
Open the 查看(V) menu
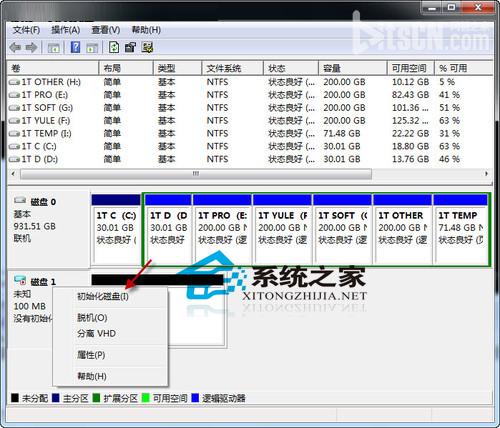coord(106,30)
